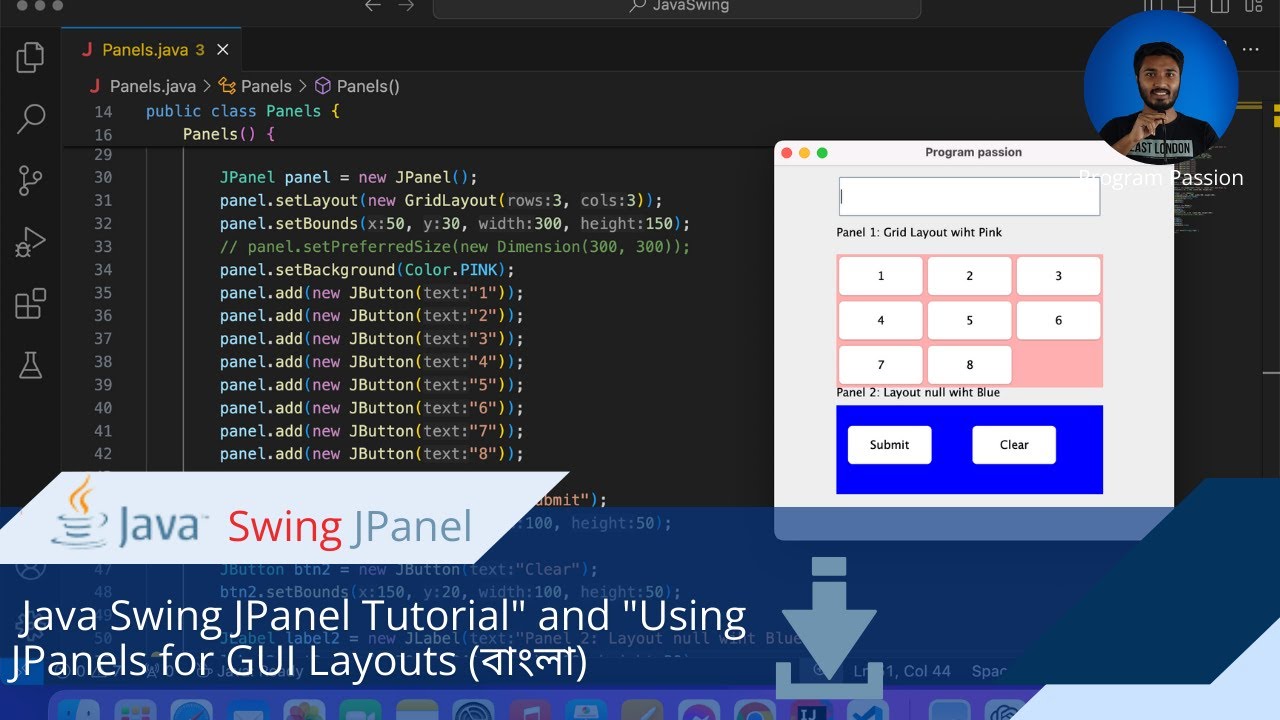Open the Extensions view

coord(30,303)
